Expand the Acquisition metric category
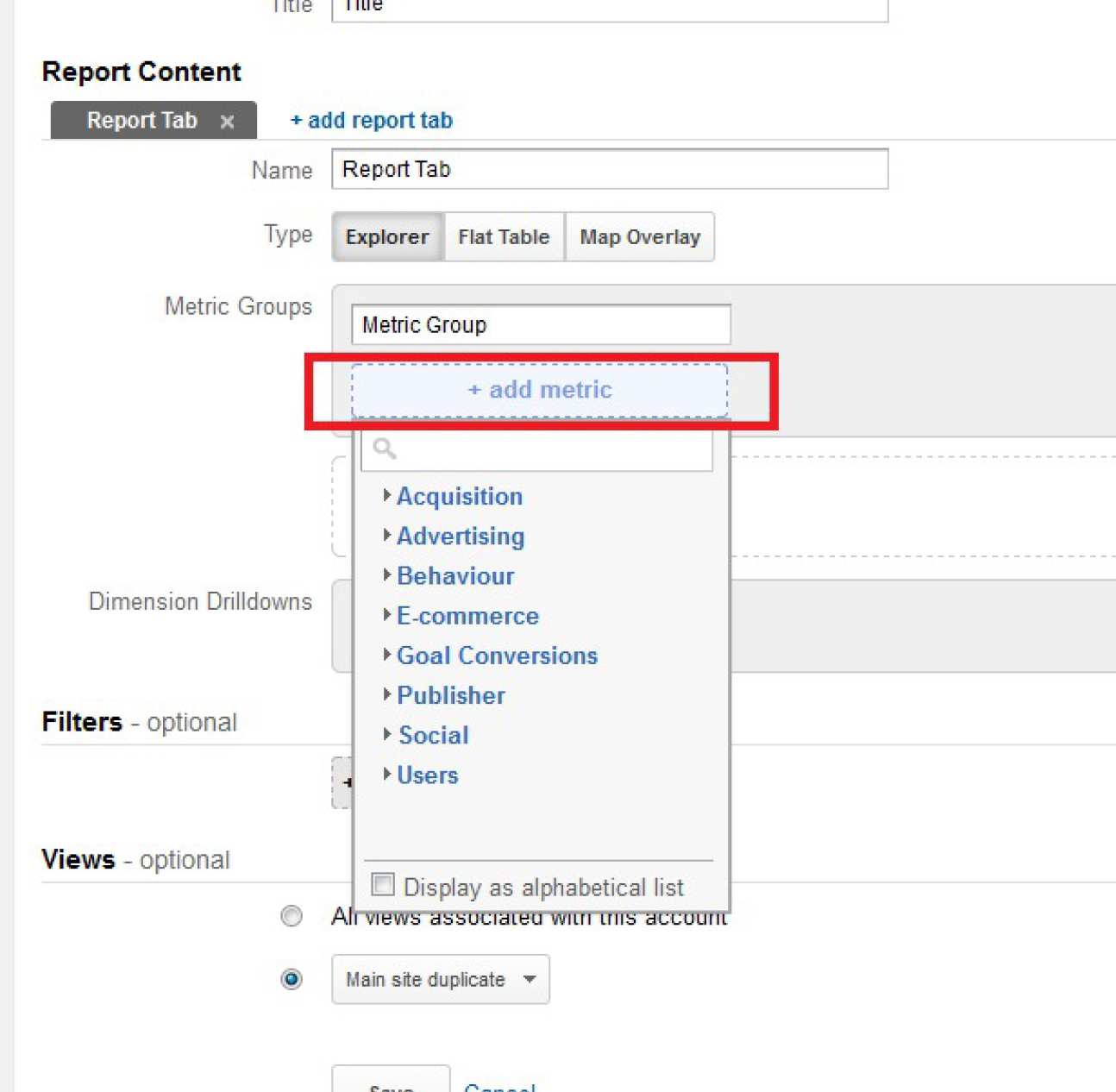This screenshot has width=1116, height=1092. 459,497
